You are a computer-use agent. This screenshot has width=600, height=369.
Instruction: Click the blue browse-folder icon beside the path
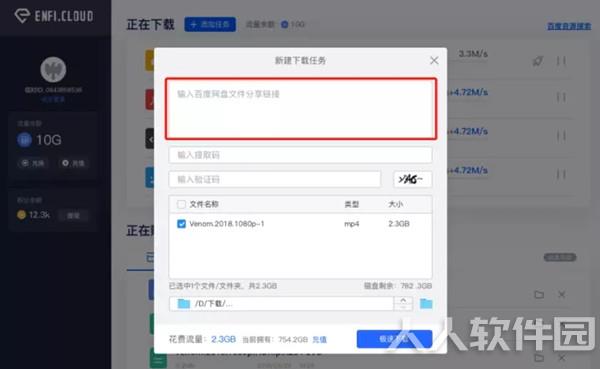click(x=426, y=304)
